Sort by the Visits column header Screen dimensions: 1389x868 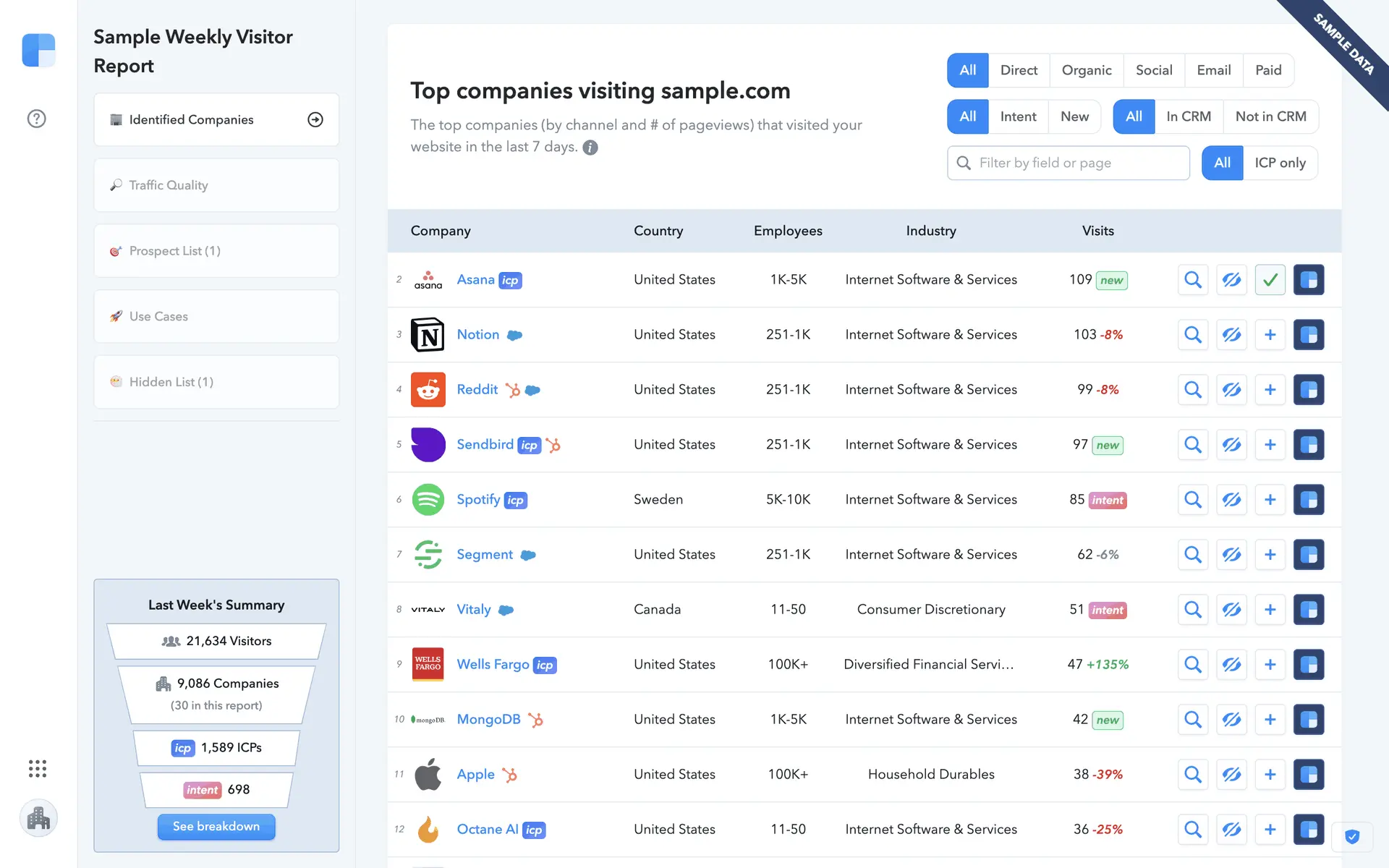click(1097, 231)
